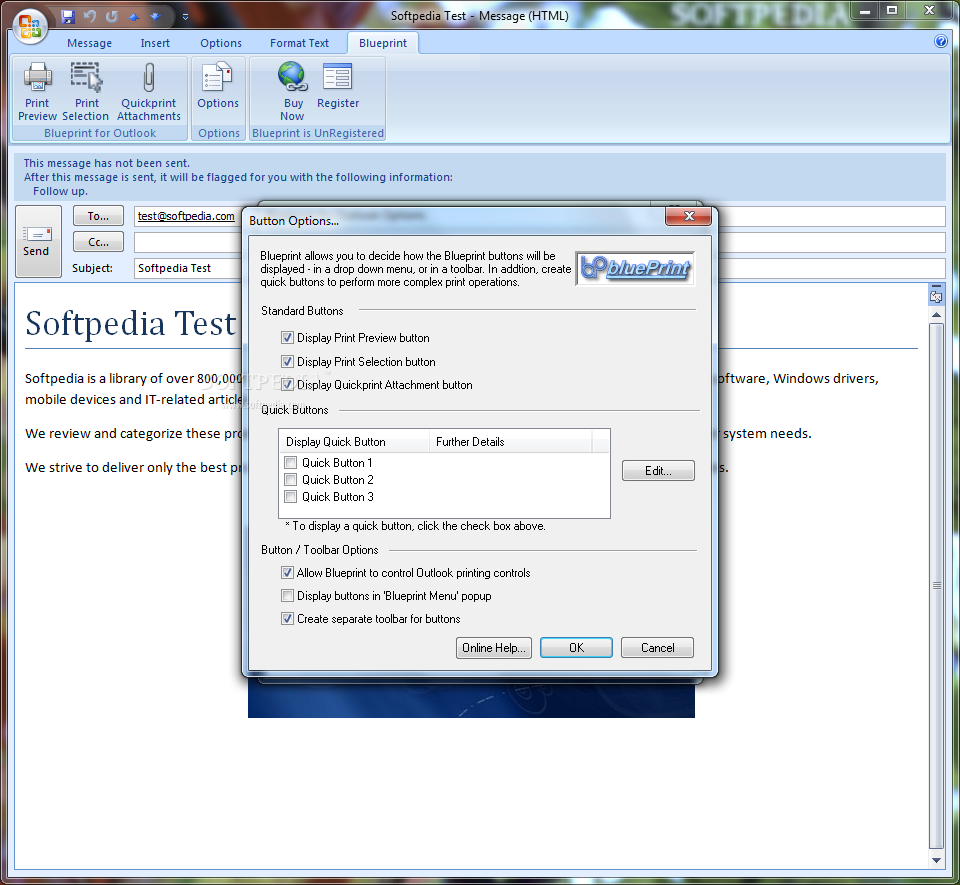Click Further Details column header
Image resolution: width=960 pixels, height=885 pixels.
[x=510, y=441]
